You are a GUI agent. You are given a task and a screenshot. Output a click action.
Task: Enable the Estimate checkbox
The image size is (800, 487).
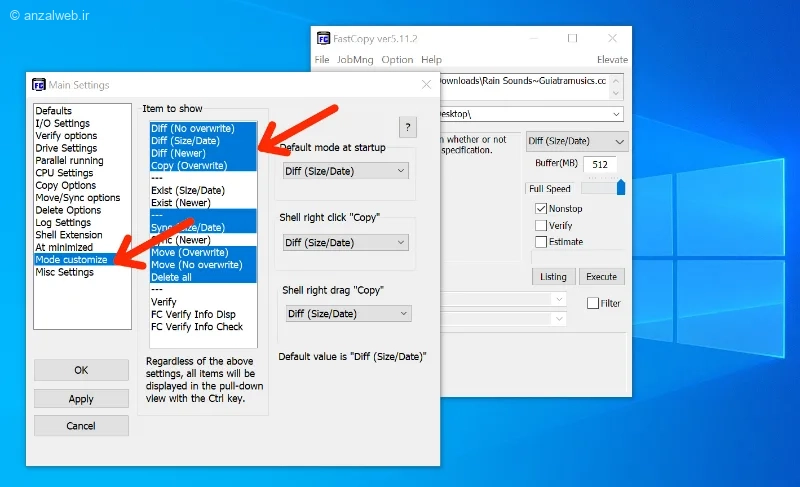point(541,242)
